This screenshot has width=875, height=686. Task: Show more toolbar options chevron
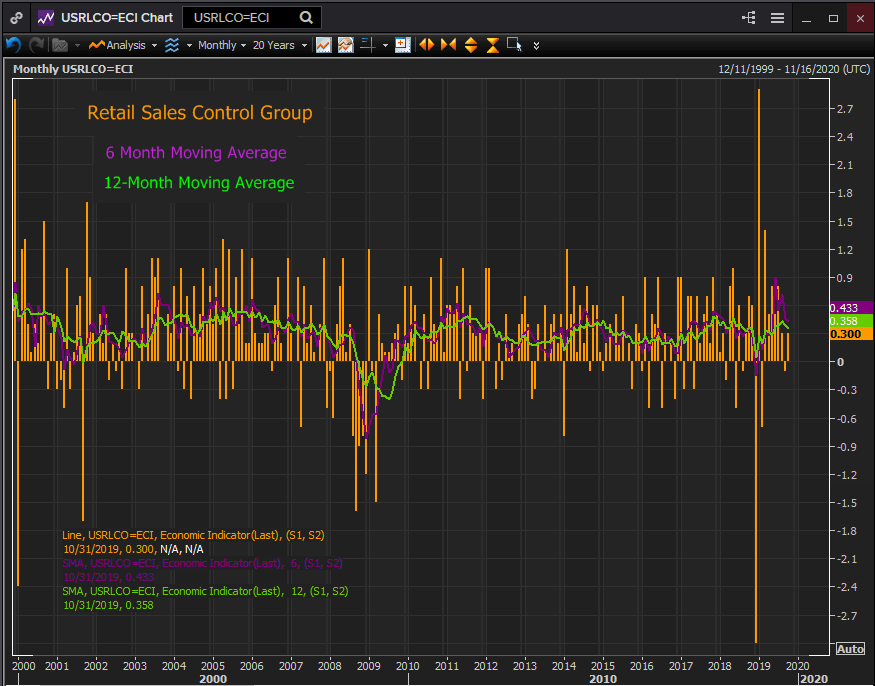[x=537, y=45]
